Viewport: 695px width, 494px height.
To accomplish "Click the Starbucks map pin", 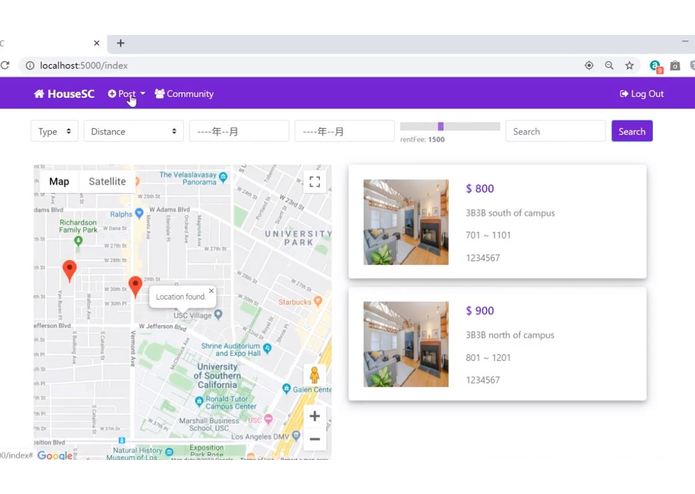I will point(318,301).
